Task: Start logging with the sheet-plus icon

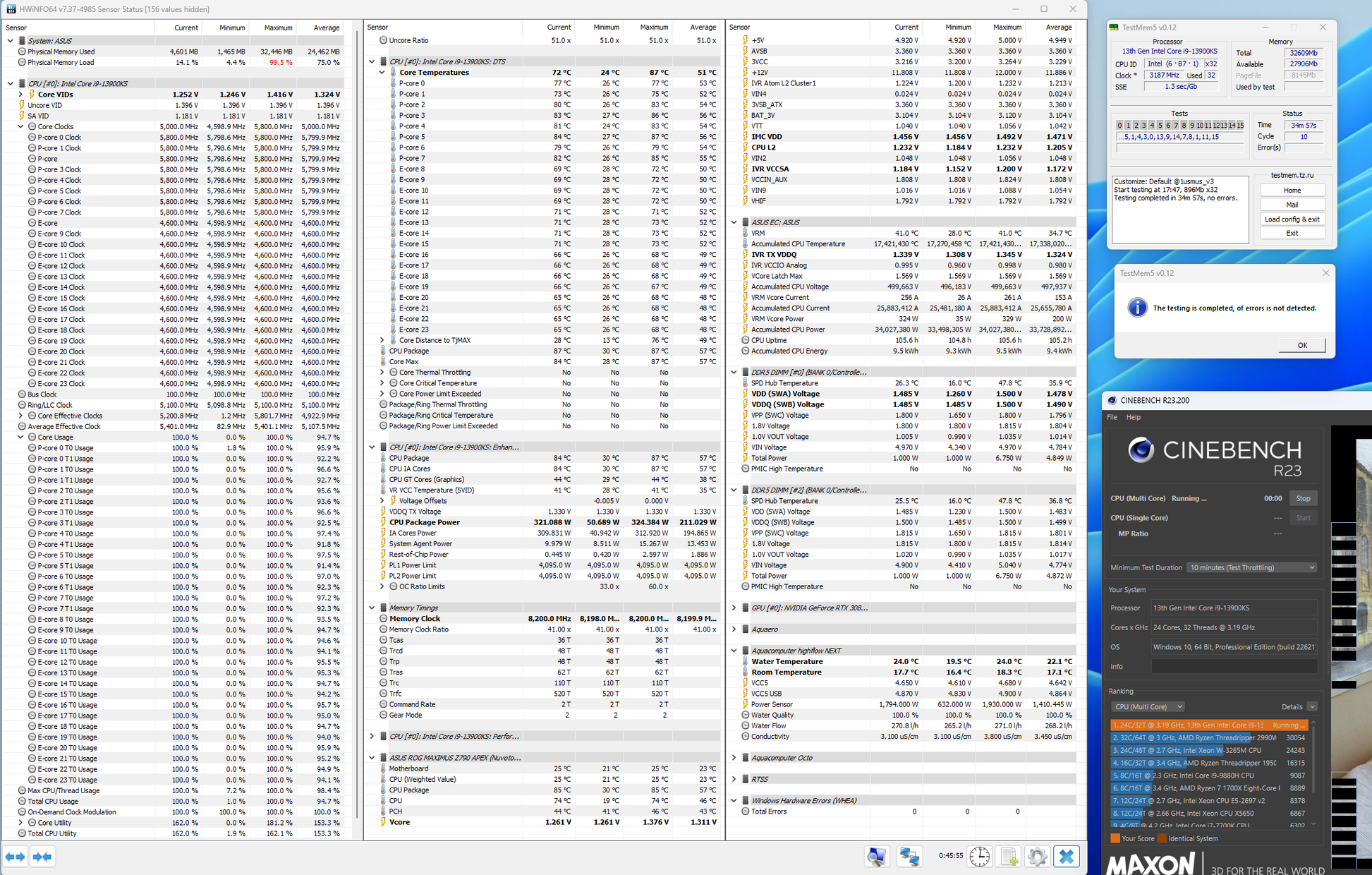Action: click(1009, 857)
